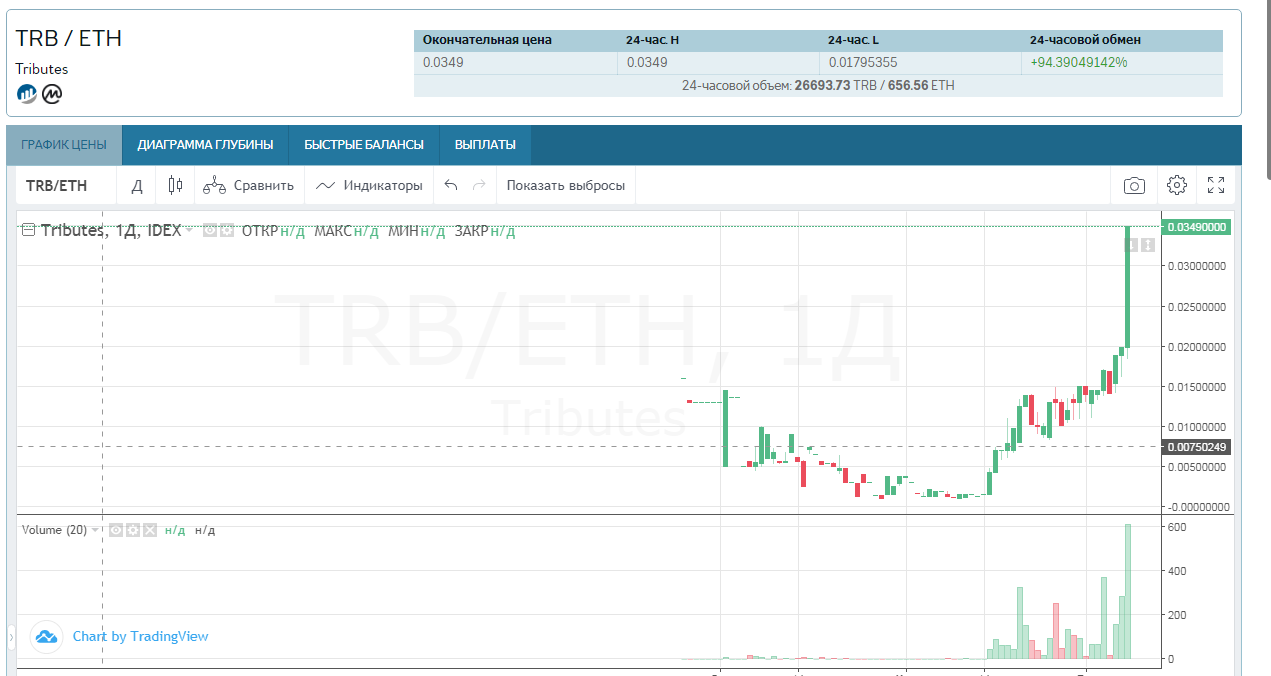This screenshot has width=1271, height=676.
Task: Open the Tributes series format settings
Action: click(x=227, y=230)
